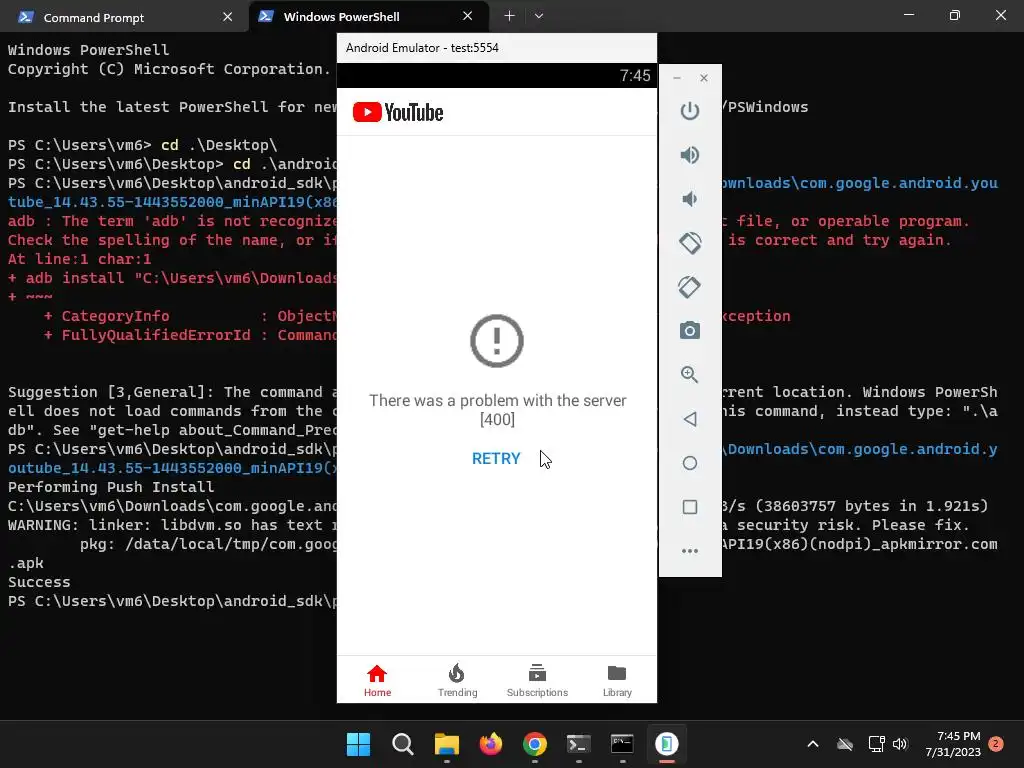This screenshot has height=768, width=1024.
Task: Rotate emulator left with the upper rotate icon
Action: point(690,243)
